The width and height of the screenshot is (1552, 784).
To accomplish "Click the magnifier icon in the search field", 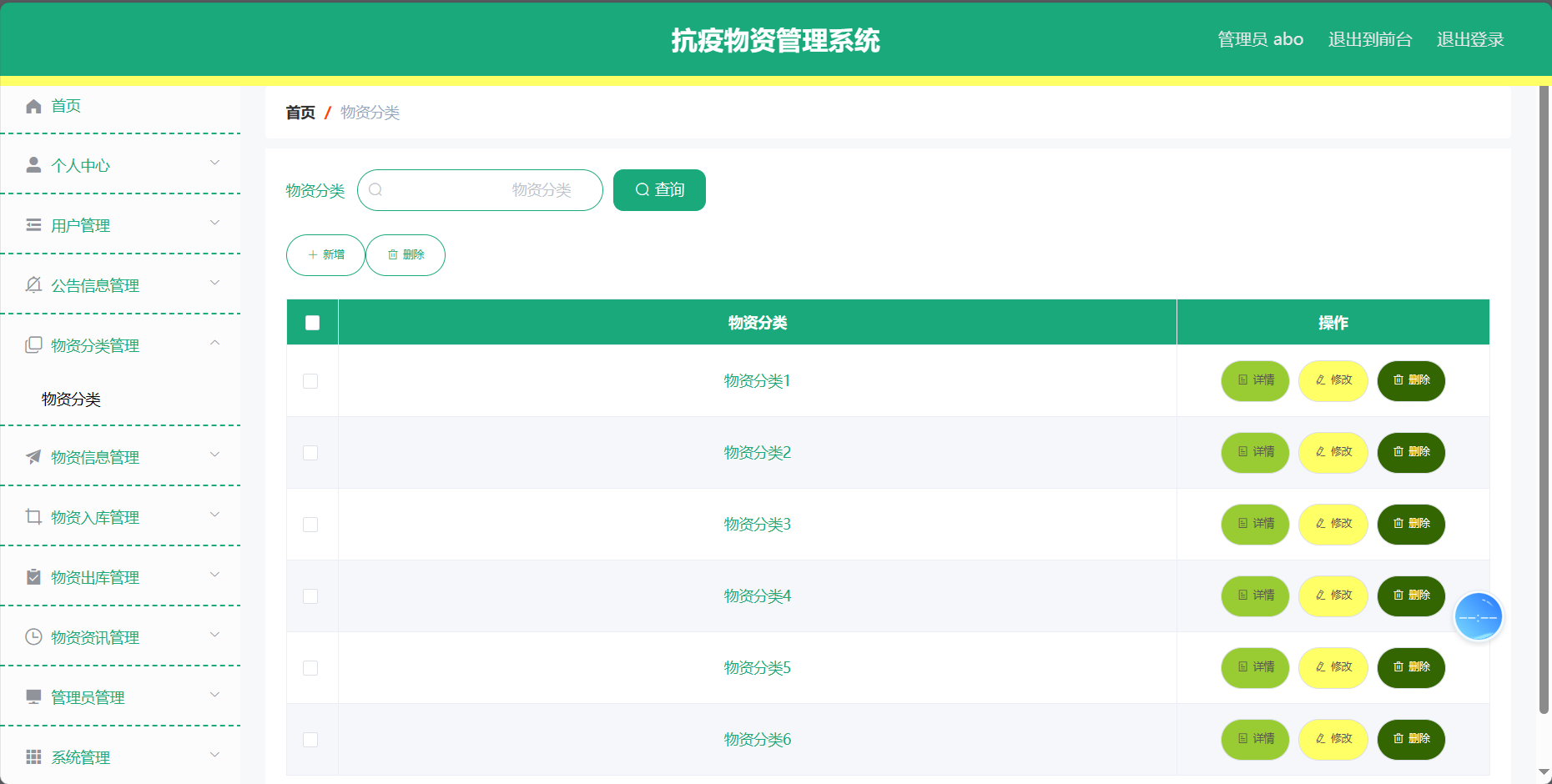I will [x=375, y=189].
